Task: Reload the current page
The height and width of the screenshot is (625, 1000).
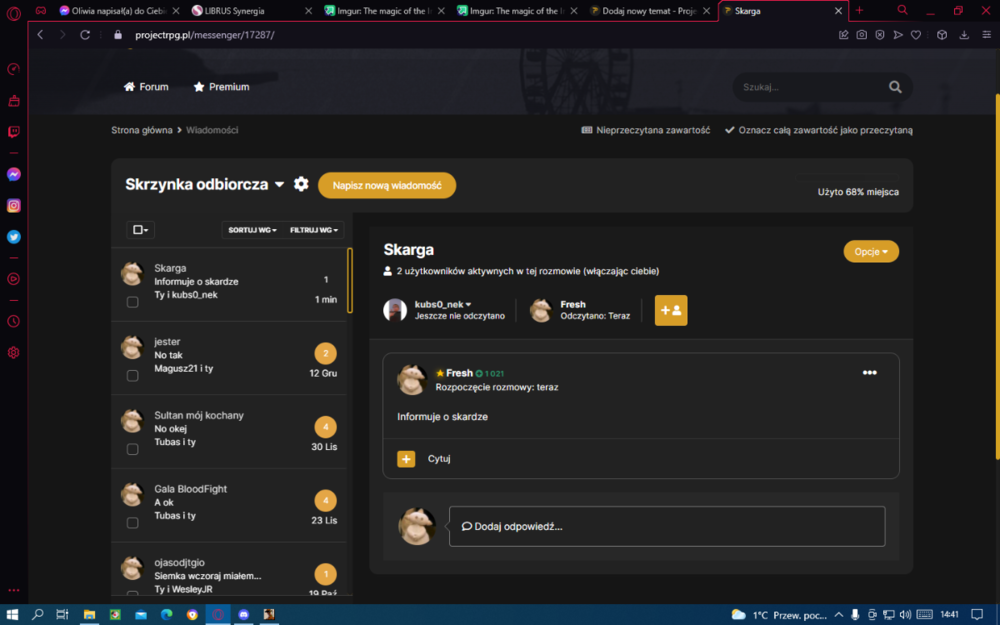Action: pyautogui.click(x=85, y=35)
